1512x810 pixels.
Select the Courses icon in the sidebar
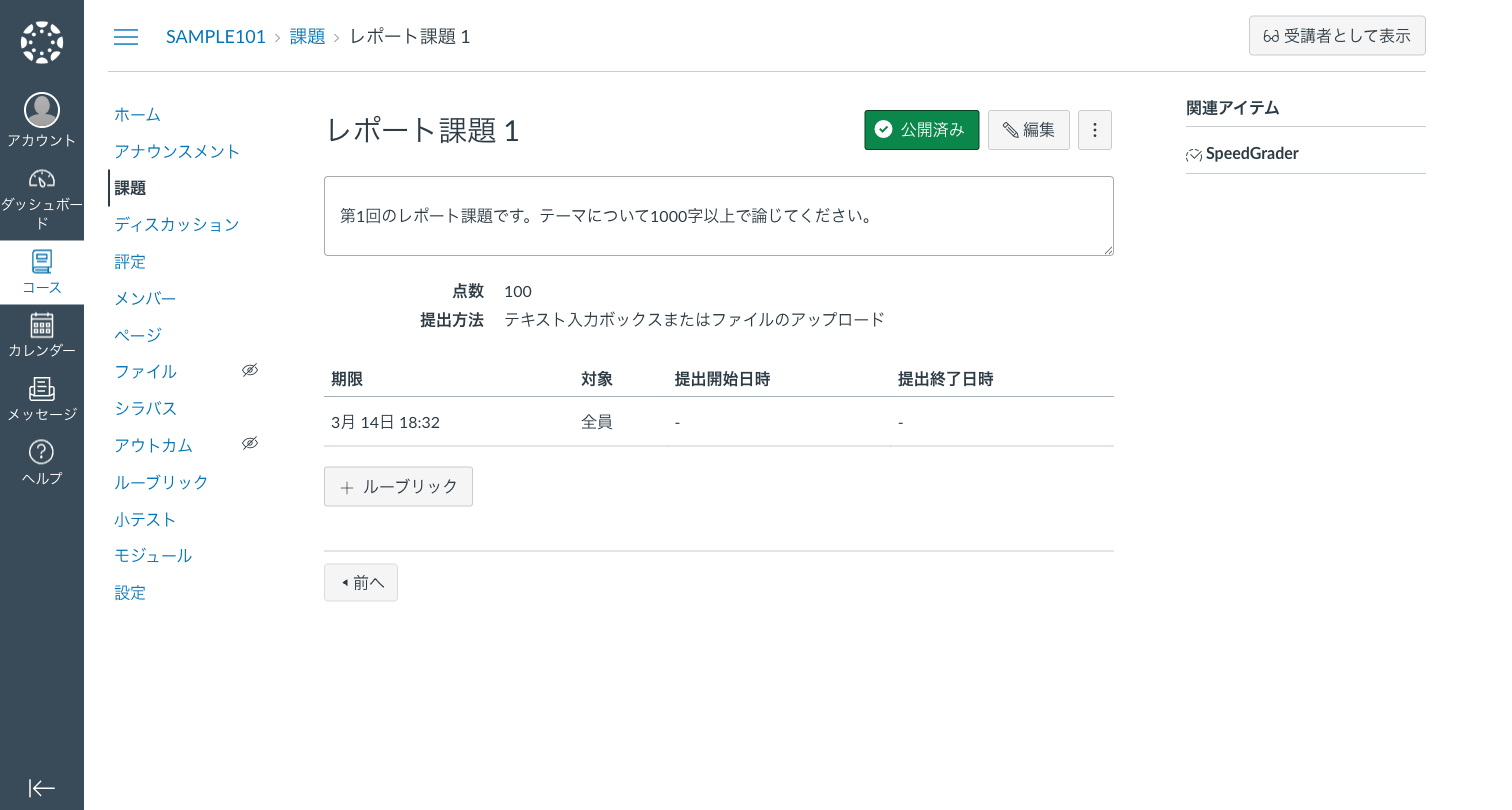[41, 262]
